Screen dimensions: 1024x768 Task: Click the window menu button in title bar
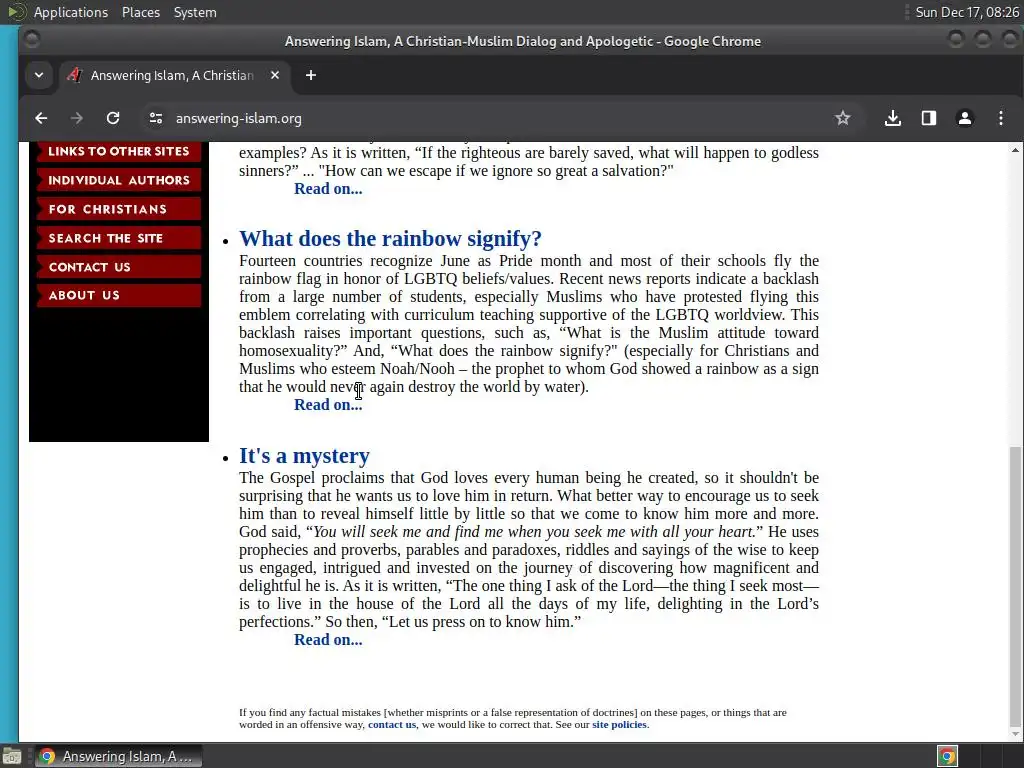31,40
